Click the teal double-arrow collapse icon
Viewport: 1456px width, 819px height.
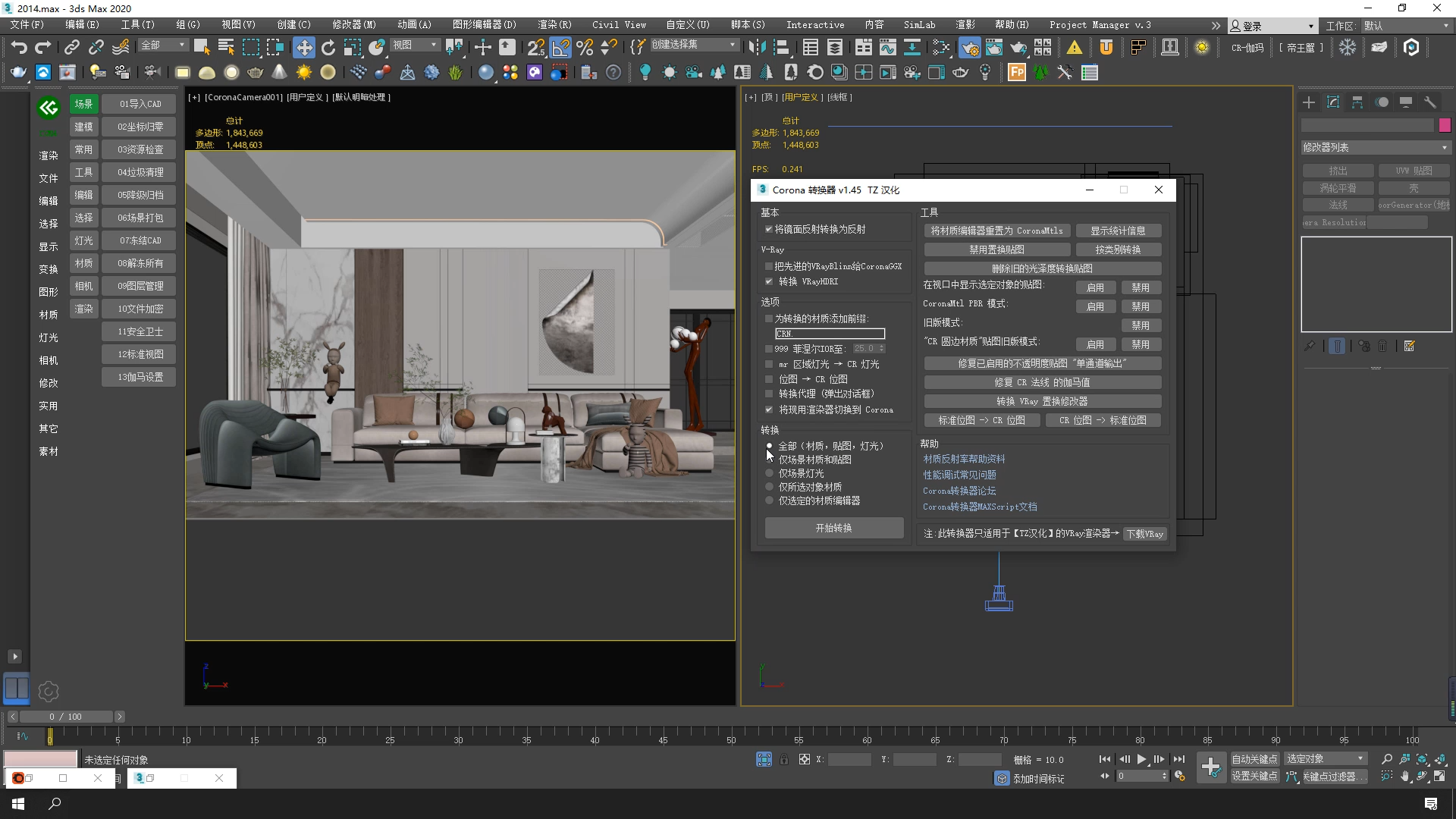tap(49, 108)
